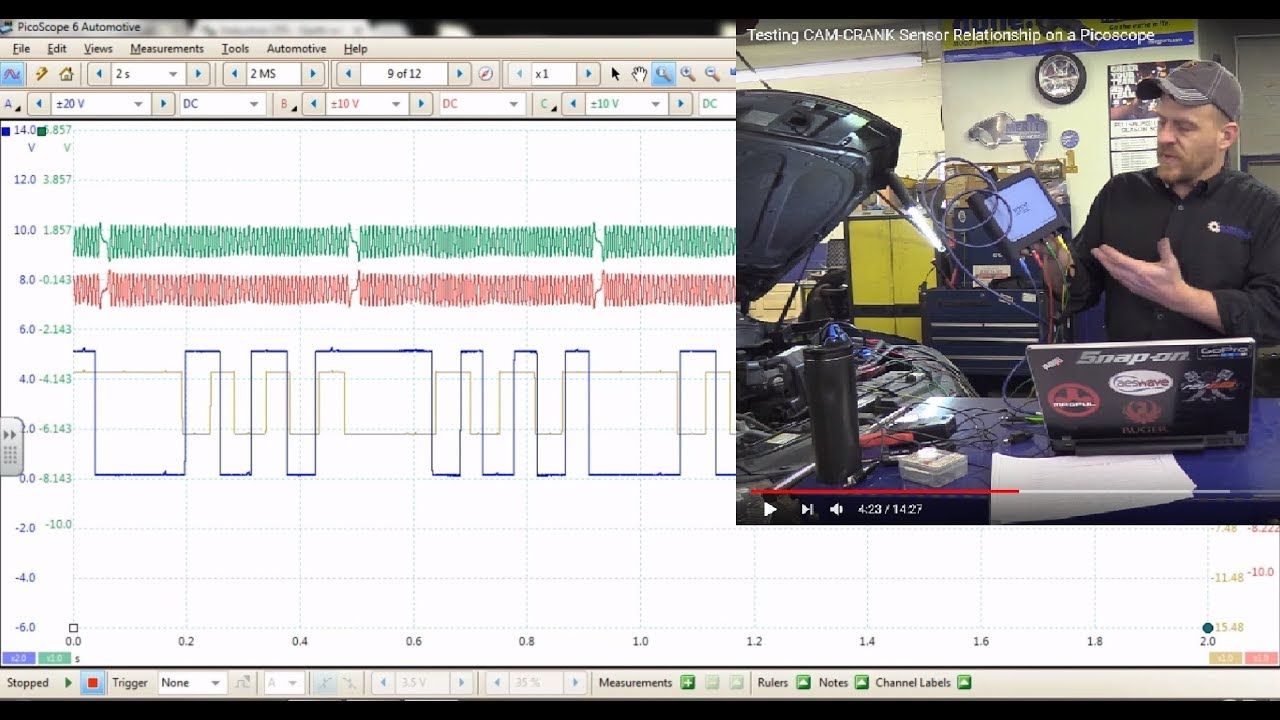This screenshot has width=1280, height=720.
Task: Click the x1 zoom factor field
Action: point(553,74)
